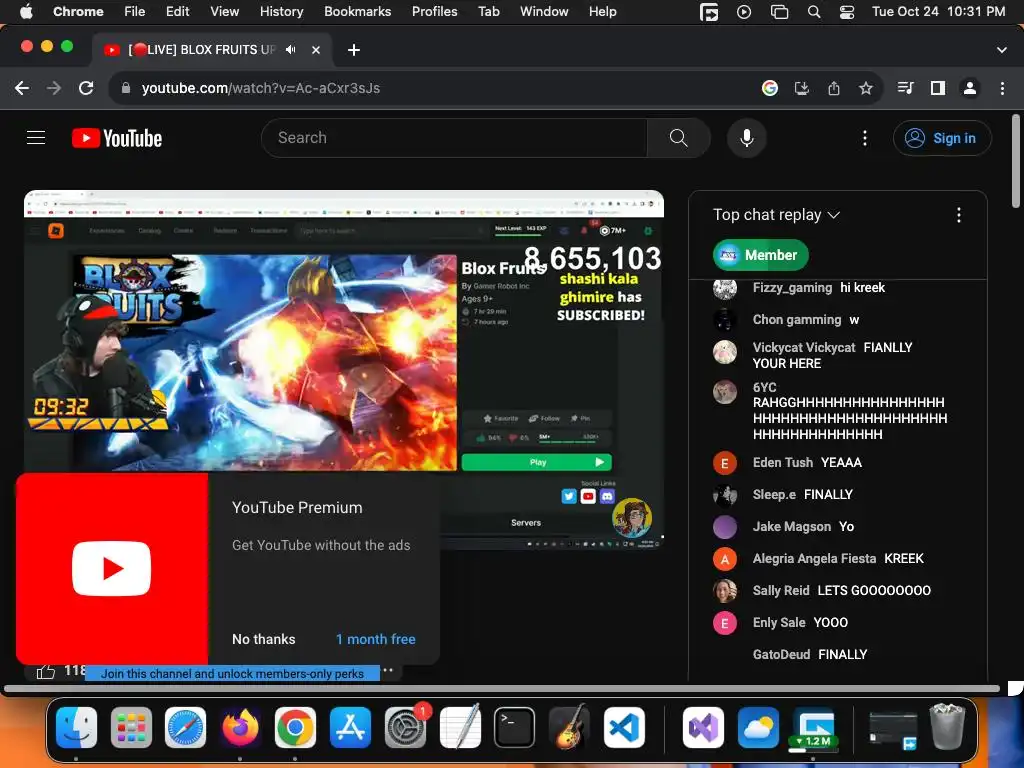Click the green Member badge button
The width and height of the screenshot is (1024, 768).
point(761,255)
